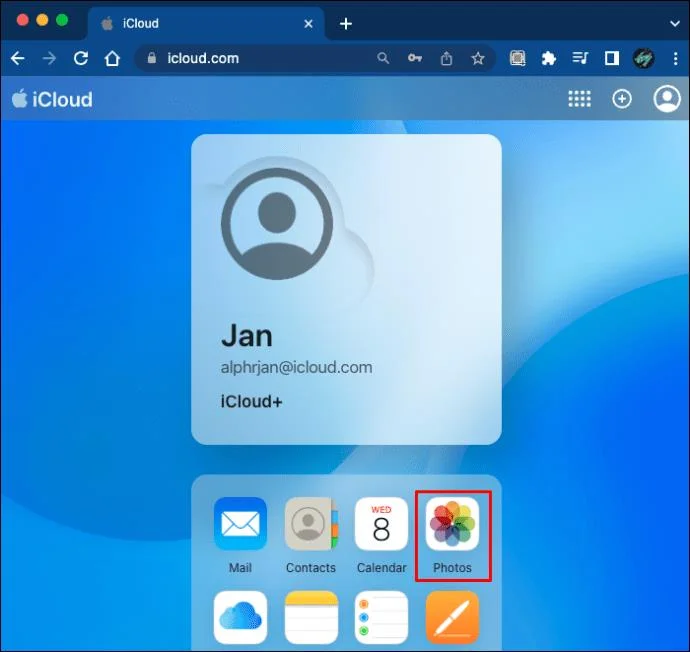The height and width of the screenshot is (652, 690).
Task: Click the circled plus create icon
Action: (622, 99)
